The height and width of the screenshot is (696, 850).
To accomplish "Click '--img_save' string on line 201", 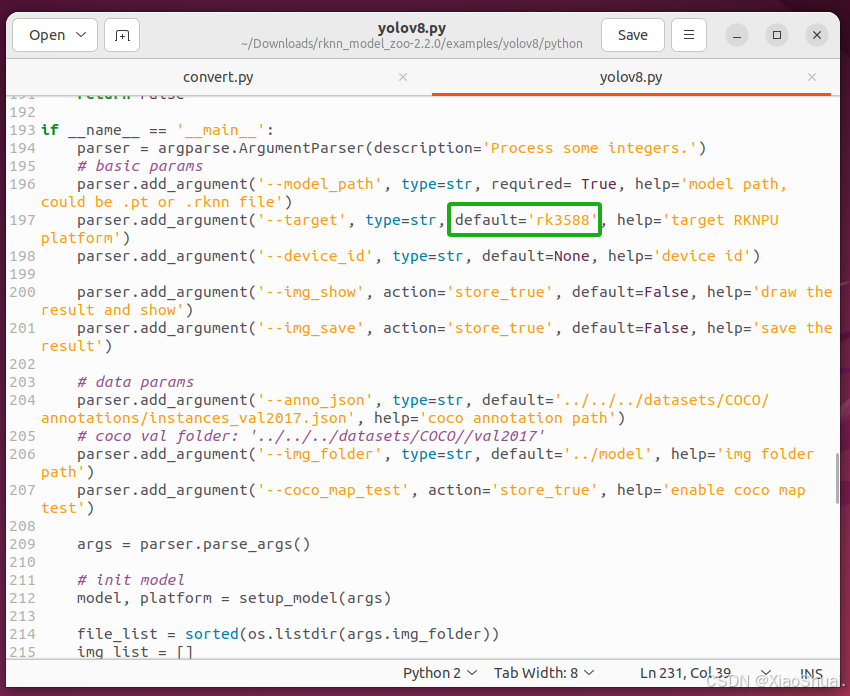I will click(x=311, y=328).
